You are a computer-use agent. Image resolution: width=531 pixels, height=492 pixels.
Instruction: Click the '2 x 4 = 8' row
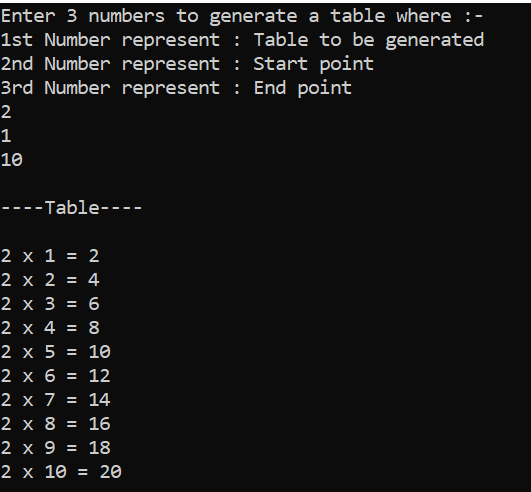(x=50, y=328)
